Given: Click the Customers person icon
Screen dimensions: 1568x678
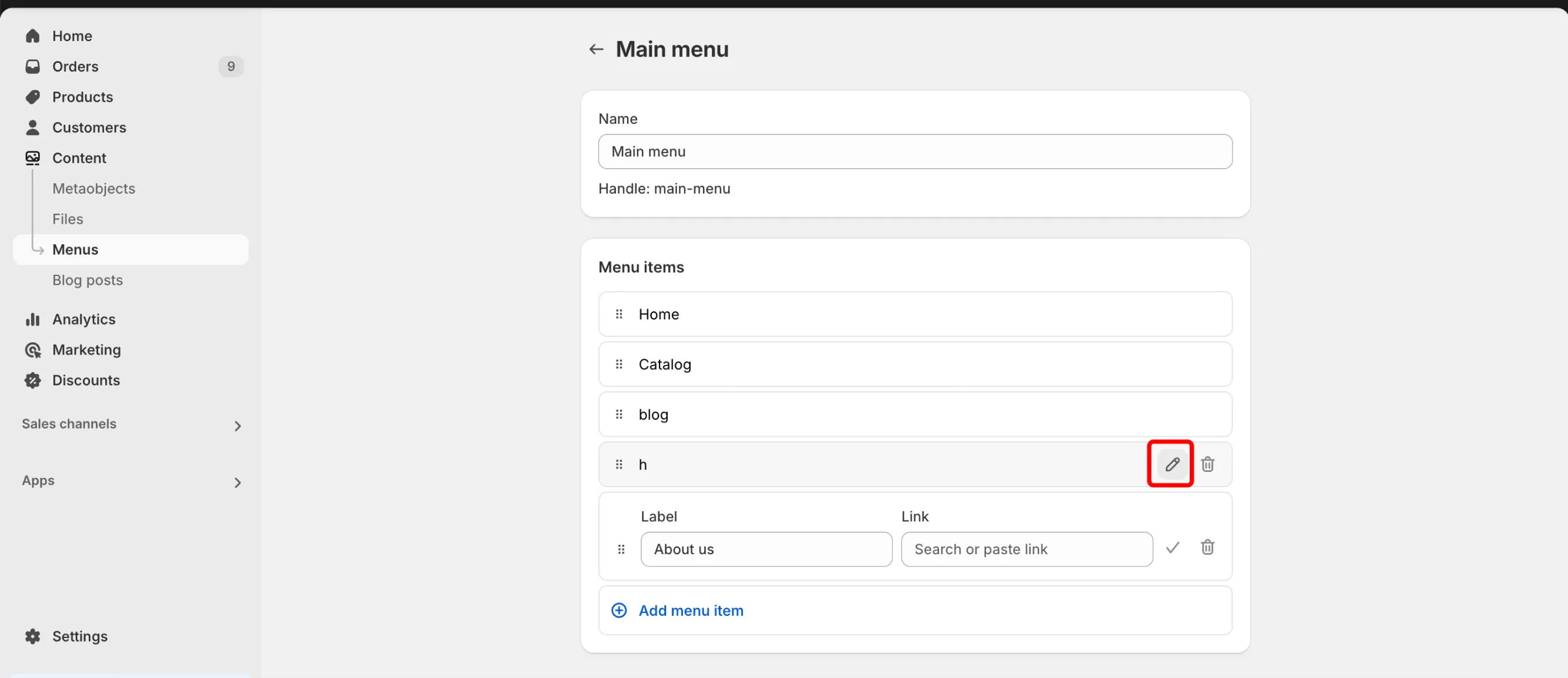Looking at the screenshot, I should point(33,127).
